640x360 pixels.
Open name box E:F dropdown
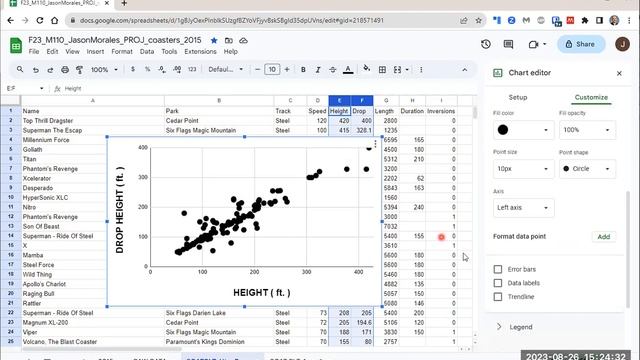point(41,89)
